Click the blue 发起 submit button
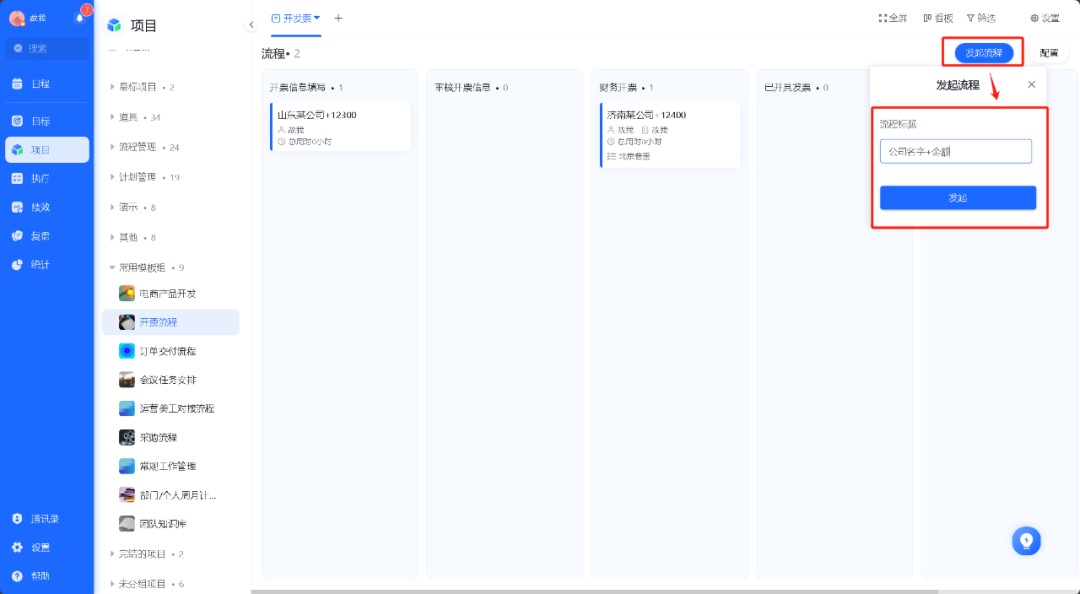Viewport: 1080px width, 594px height. click(957, 198)
